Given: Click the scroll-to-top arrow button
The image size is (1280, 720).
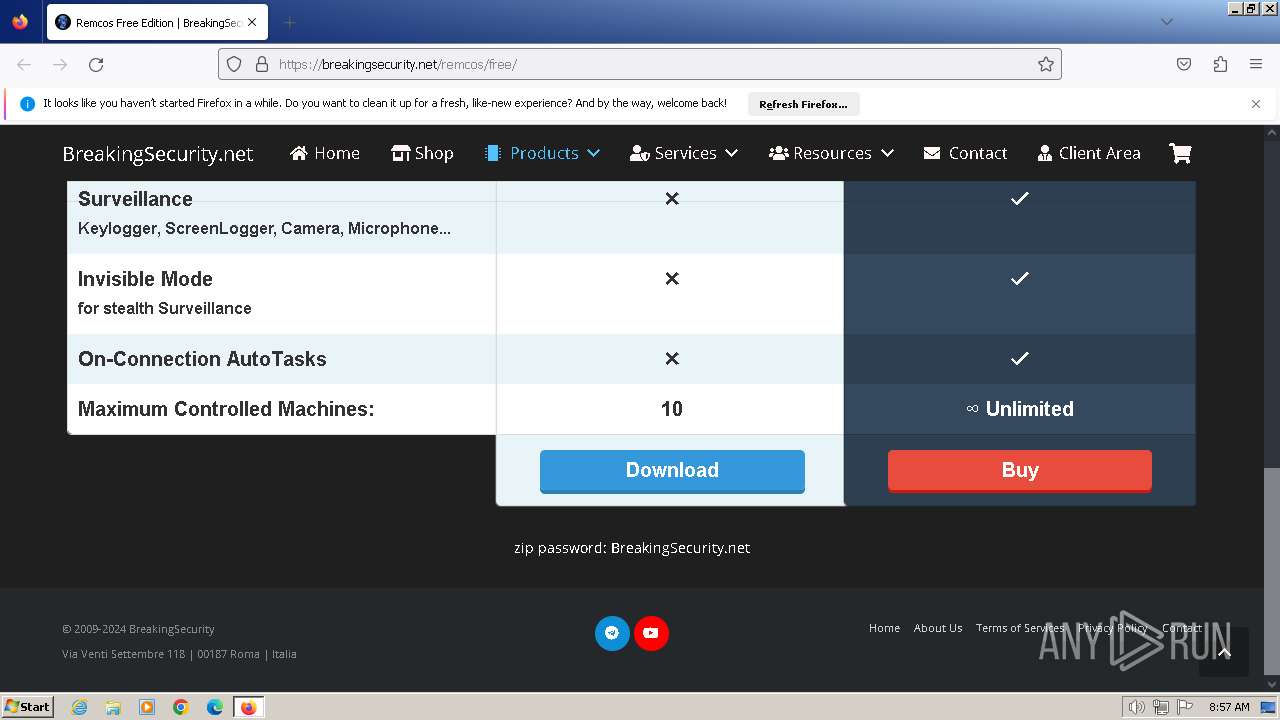Looking at the screenshot, I should click(1224, 652).
